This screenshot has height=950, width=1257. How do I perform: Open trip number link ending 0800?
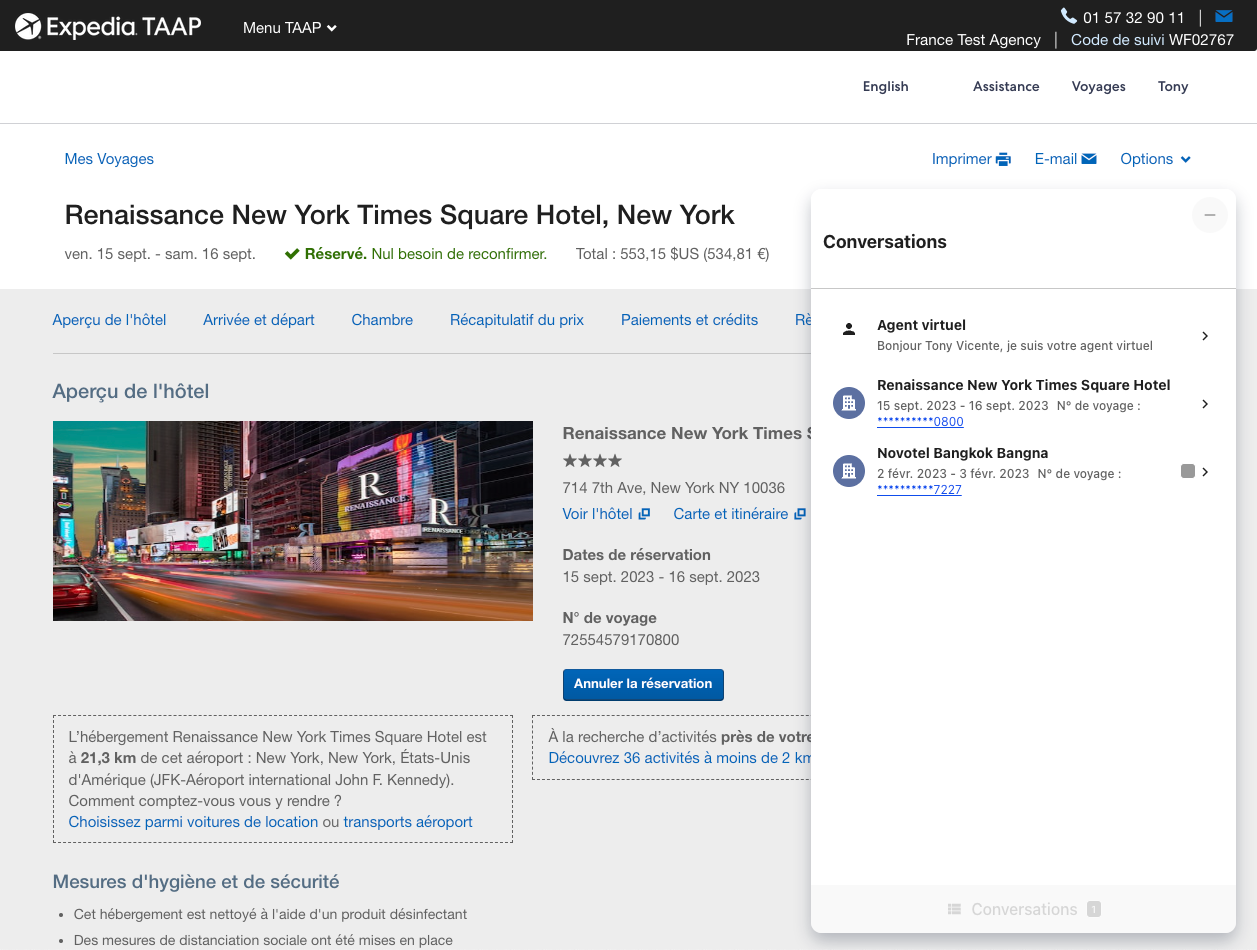(x=920, y=422)
